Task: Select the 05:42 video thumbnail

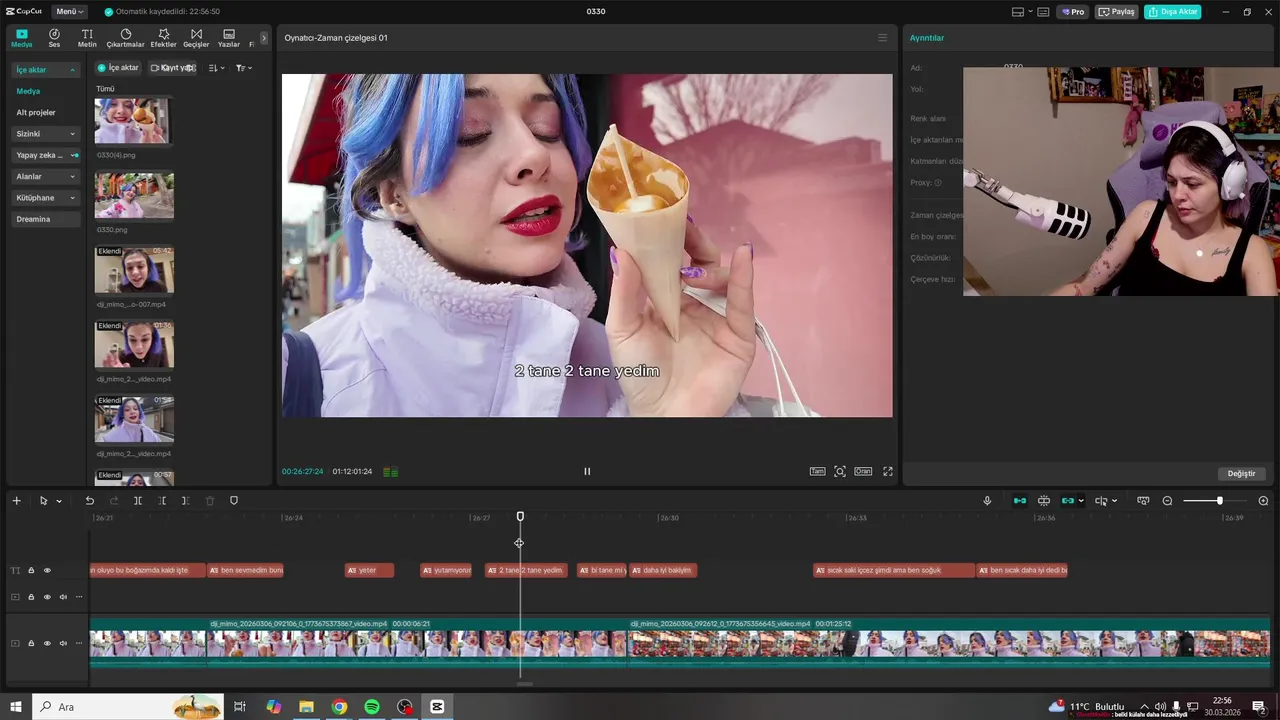Action: (x=134, y=270)
